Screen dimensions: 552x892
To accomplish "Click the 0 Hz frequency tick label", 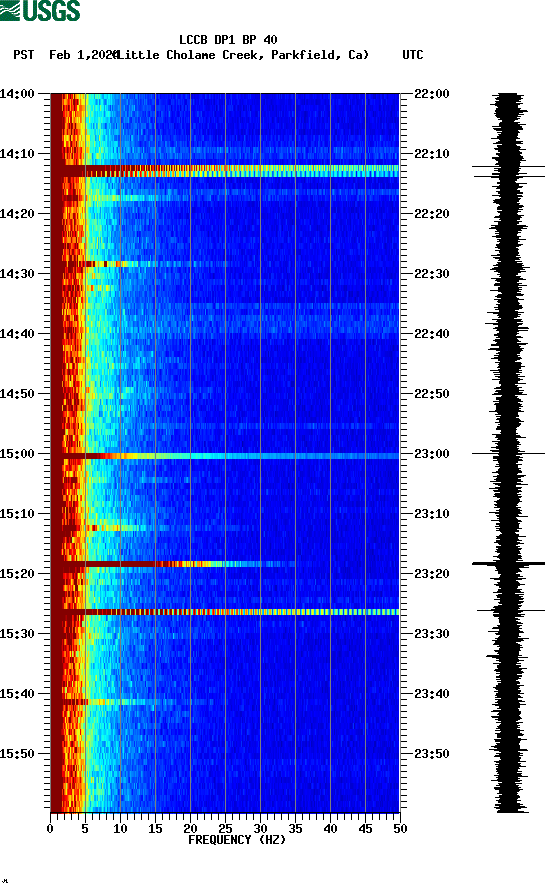I will 50,829.
